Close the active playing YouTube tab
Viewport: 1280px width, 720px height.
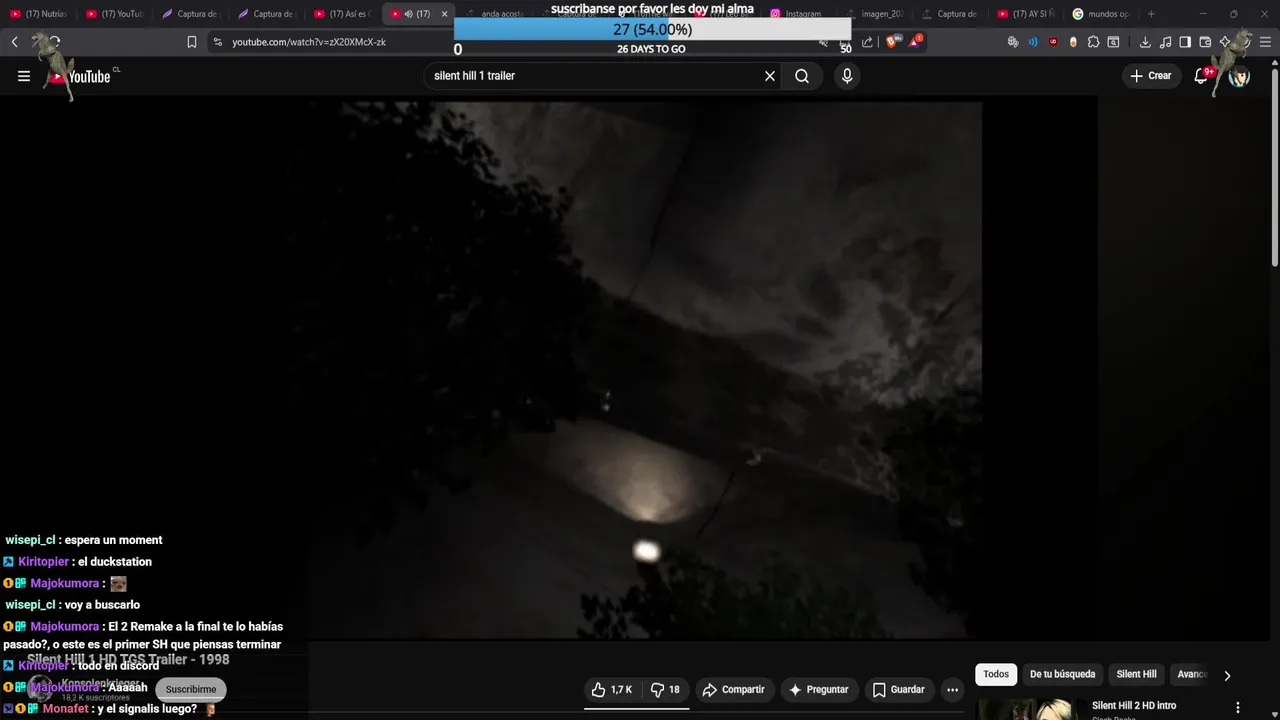pyautogui.click(x=444, y=14)
